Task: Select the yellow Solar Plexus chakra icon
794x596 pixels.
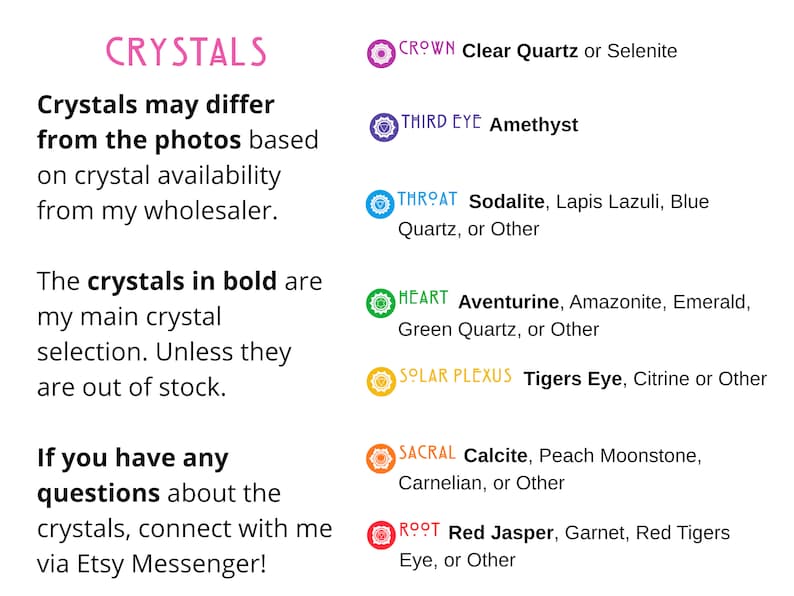Action: (x=381, y=381)
